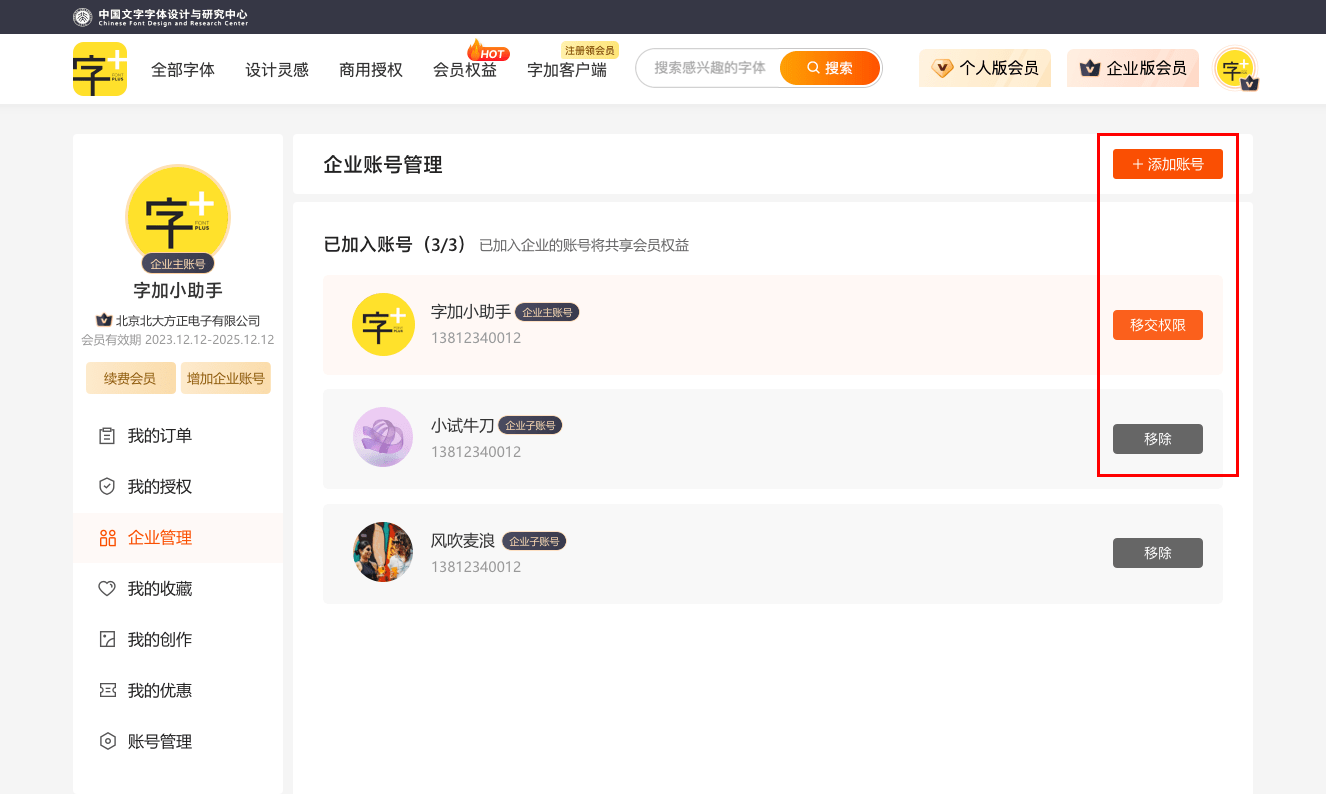
Task: Focus the font search input field
Action: point(710,68)
